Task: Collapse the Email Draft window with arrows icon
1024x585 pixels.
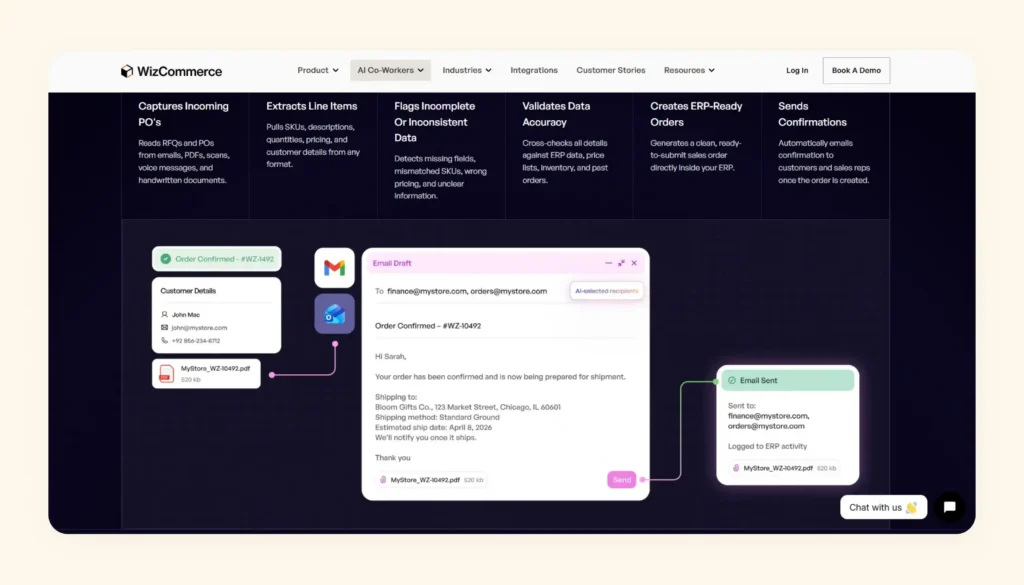Action: (621, 263)
